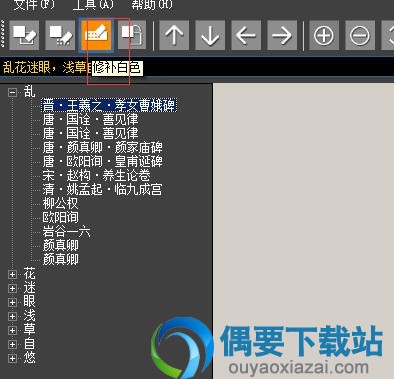Expand the 眼 tree node

[x=13, y=302]
